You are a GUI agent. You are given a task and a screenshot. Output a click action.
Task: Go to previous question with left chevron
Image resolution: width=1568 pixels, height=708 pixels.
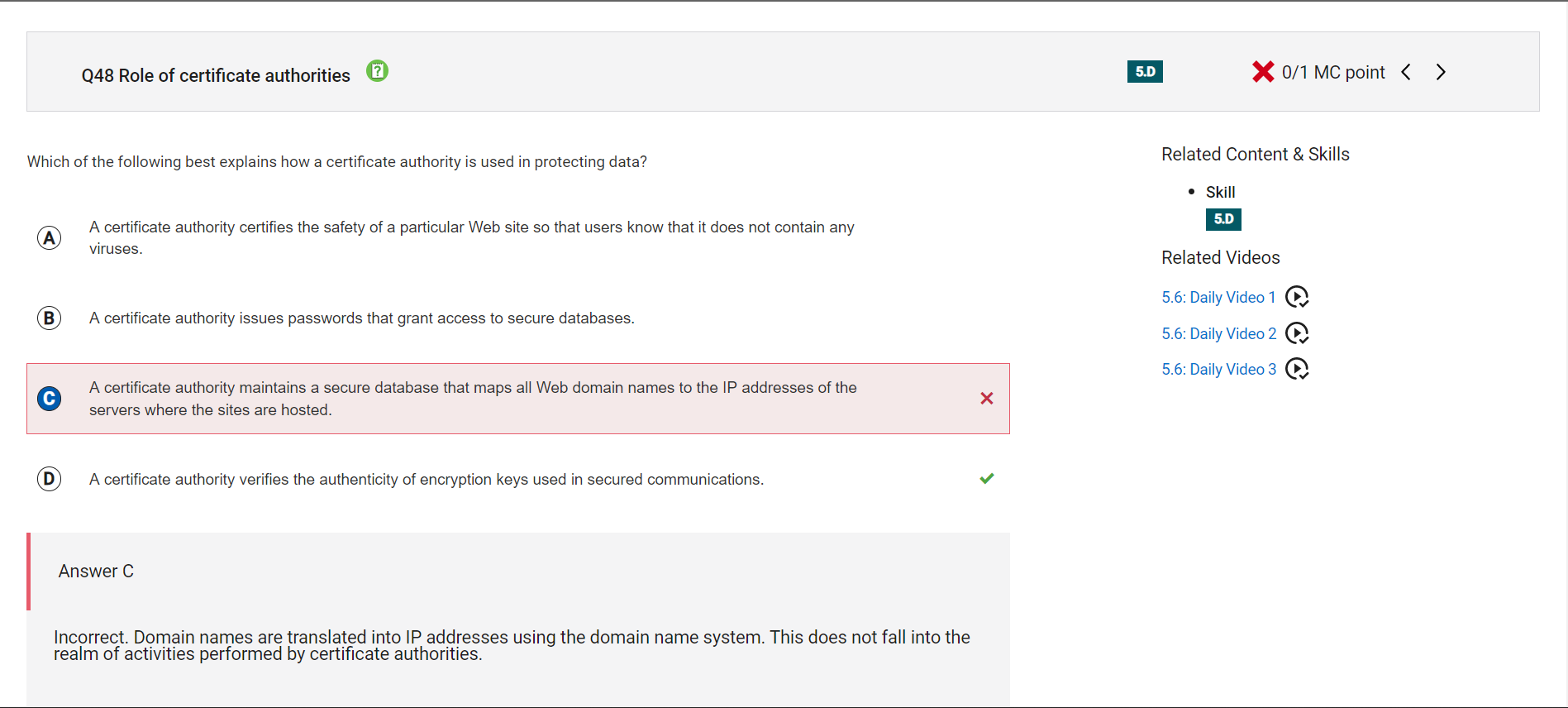[1406, 72]
